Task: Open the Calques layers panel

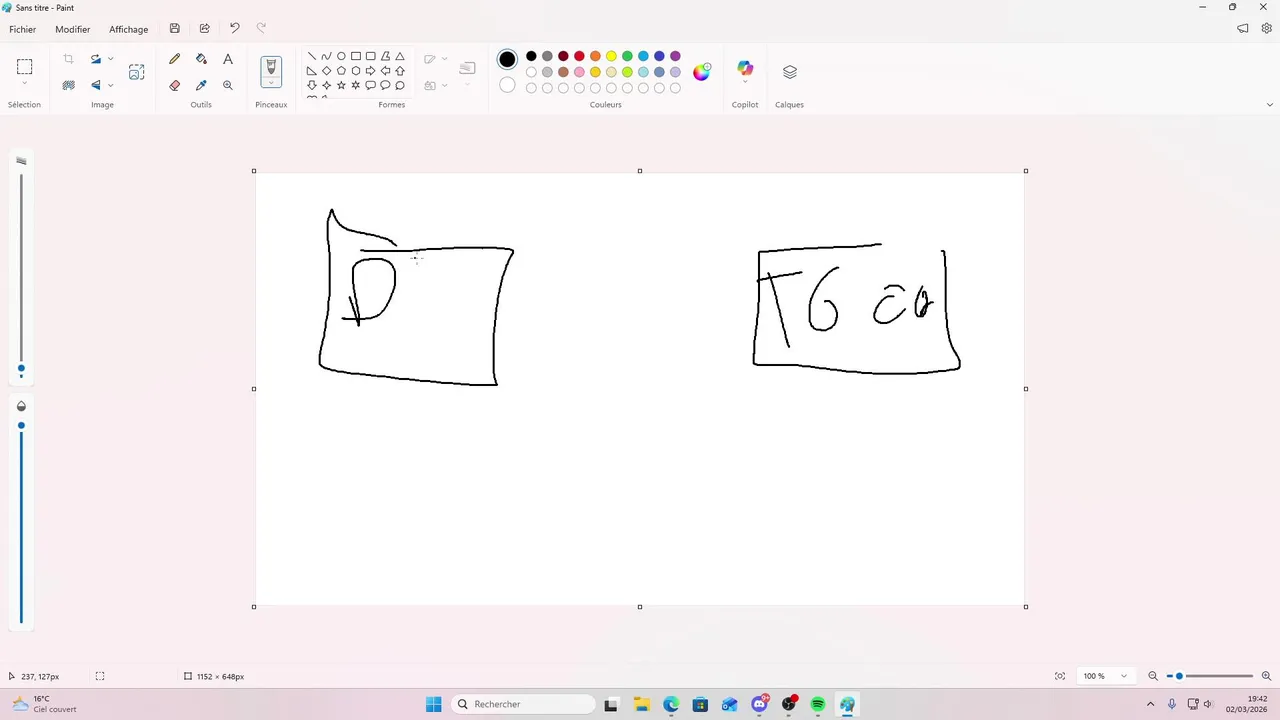Action: tap(789, 71)
